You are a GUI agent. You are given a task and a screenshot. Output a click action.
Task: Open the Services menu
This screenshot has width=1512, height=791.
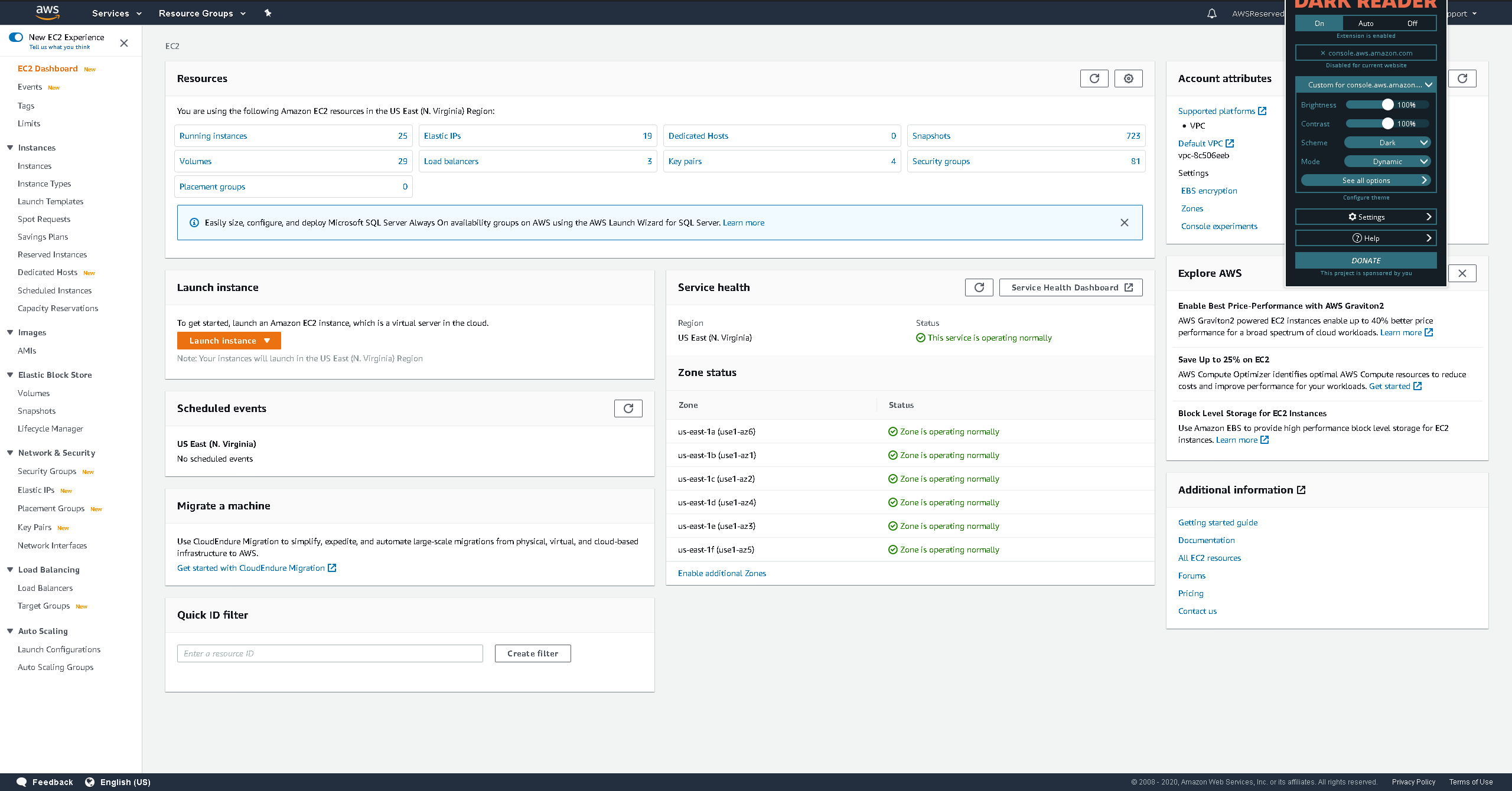click(x=116, y=13)
